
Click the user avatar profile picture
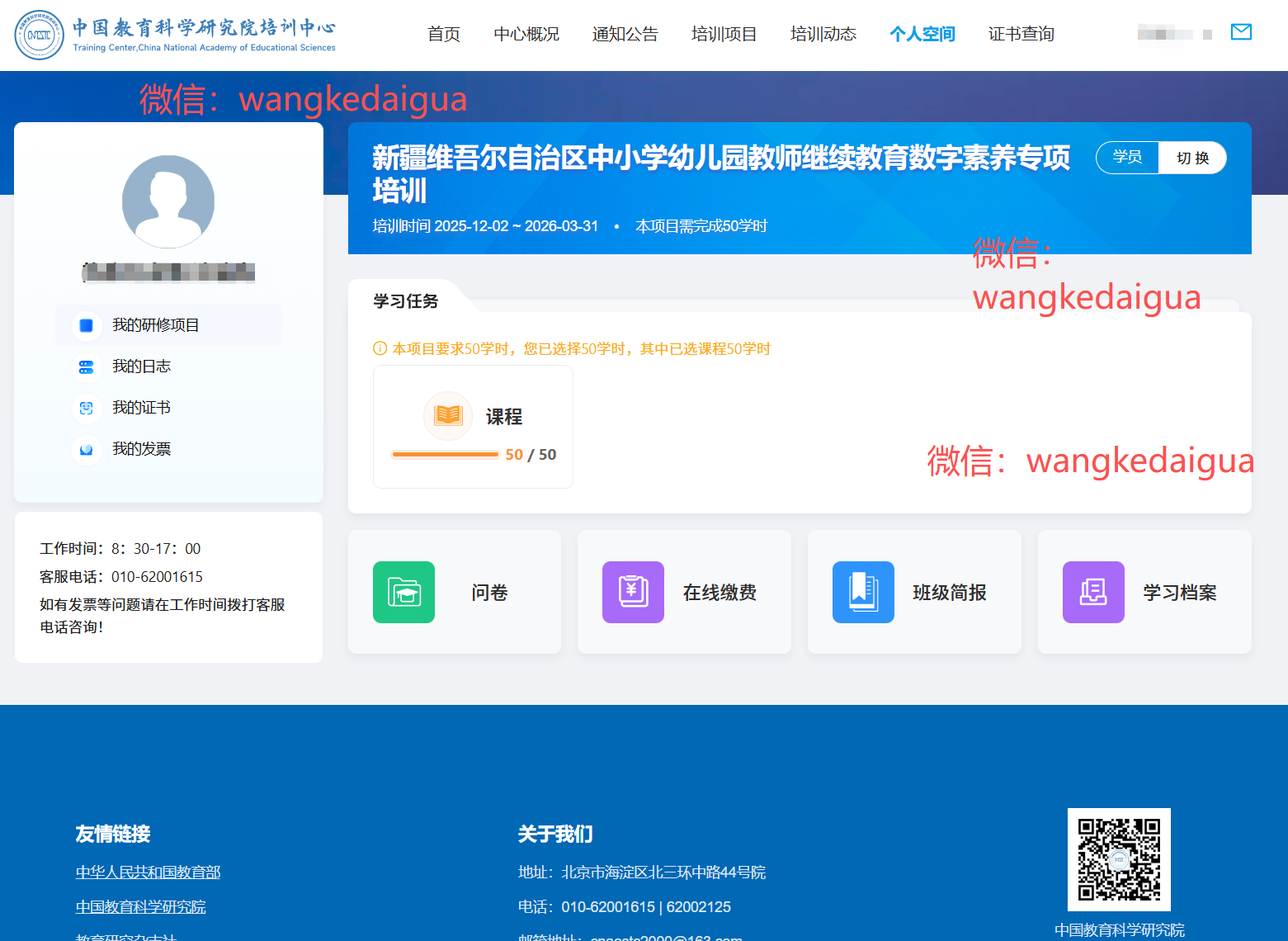(168, 201)
